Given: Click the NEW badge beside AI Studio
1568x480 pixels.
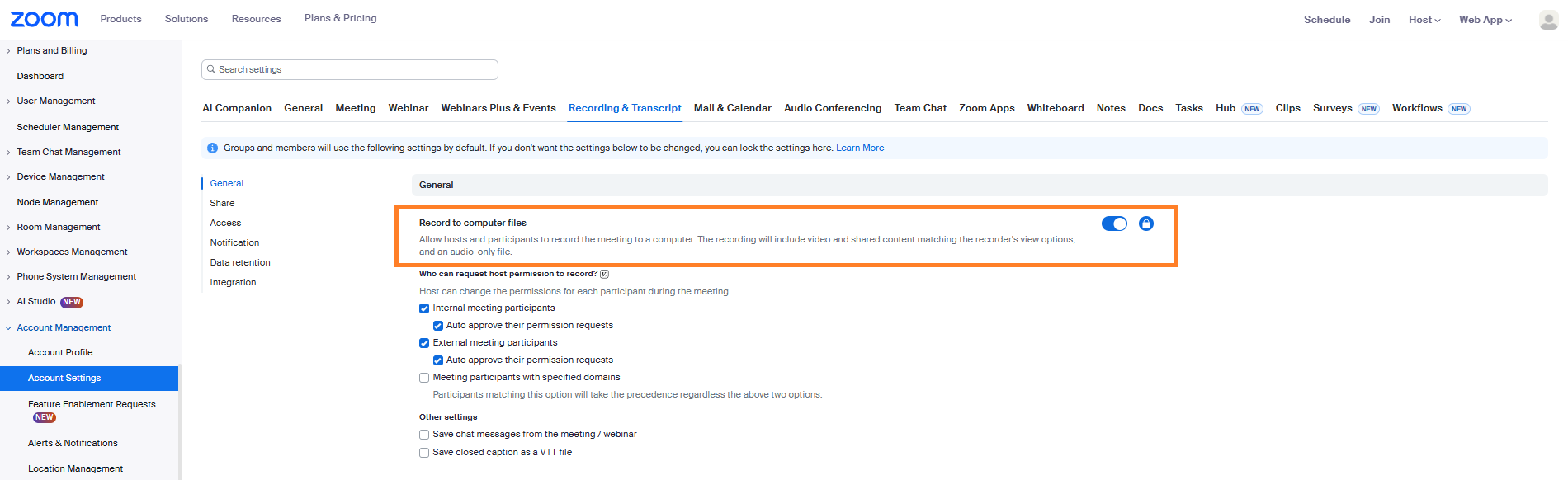Looking at the screenshot, I should tap(72, 302).
